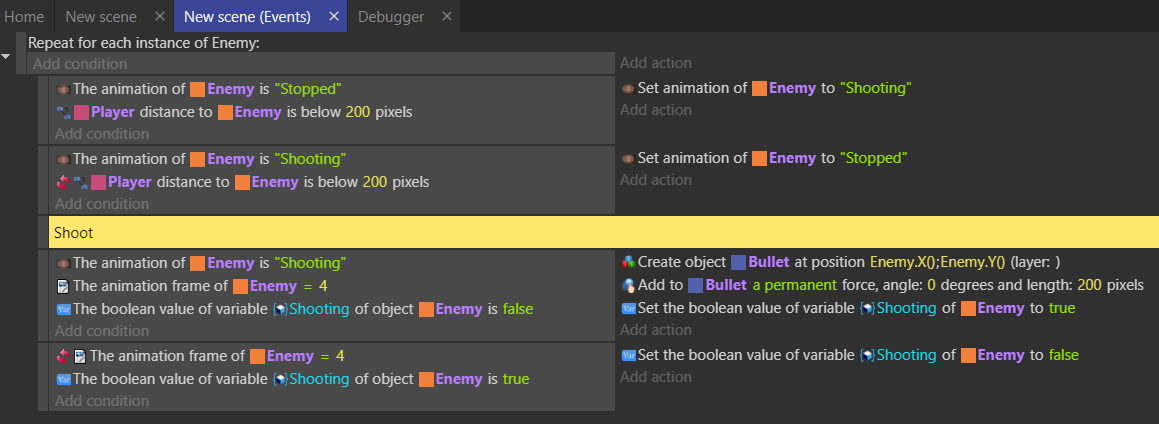Click the Var icon of the "Shooting is false" condition
Viewport: 1159px width, 424px height.
tap(63, 309)
